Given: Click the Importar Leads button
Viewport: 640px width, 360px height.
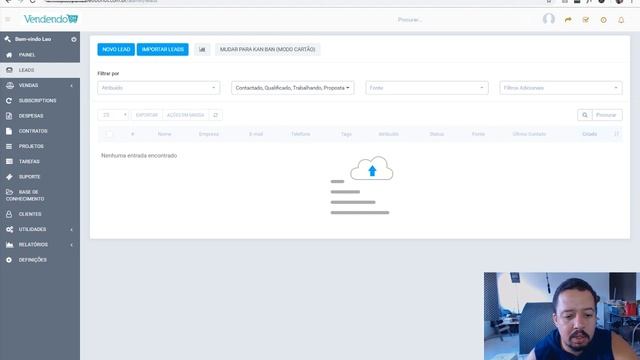Looking at the screenshot, I should click(162, 49).
